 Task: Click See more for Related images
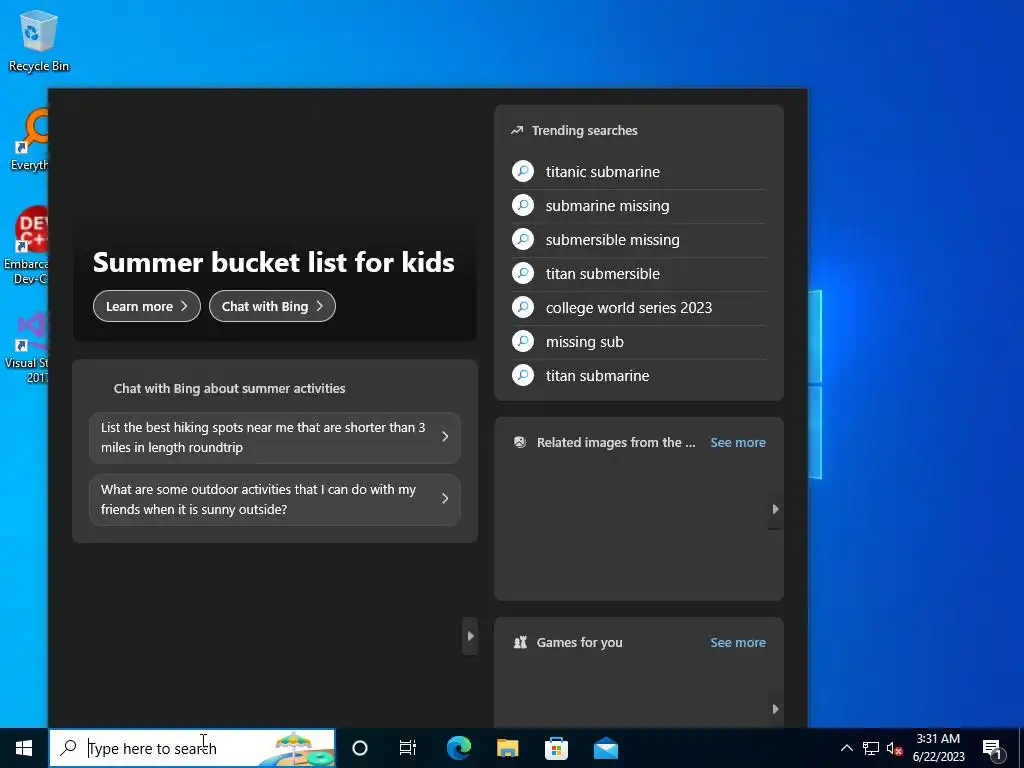tap(738, 442)
